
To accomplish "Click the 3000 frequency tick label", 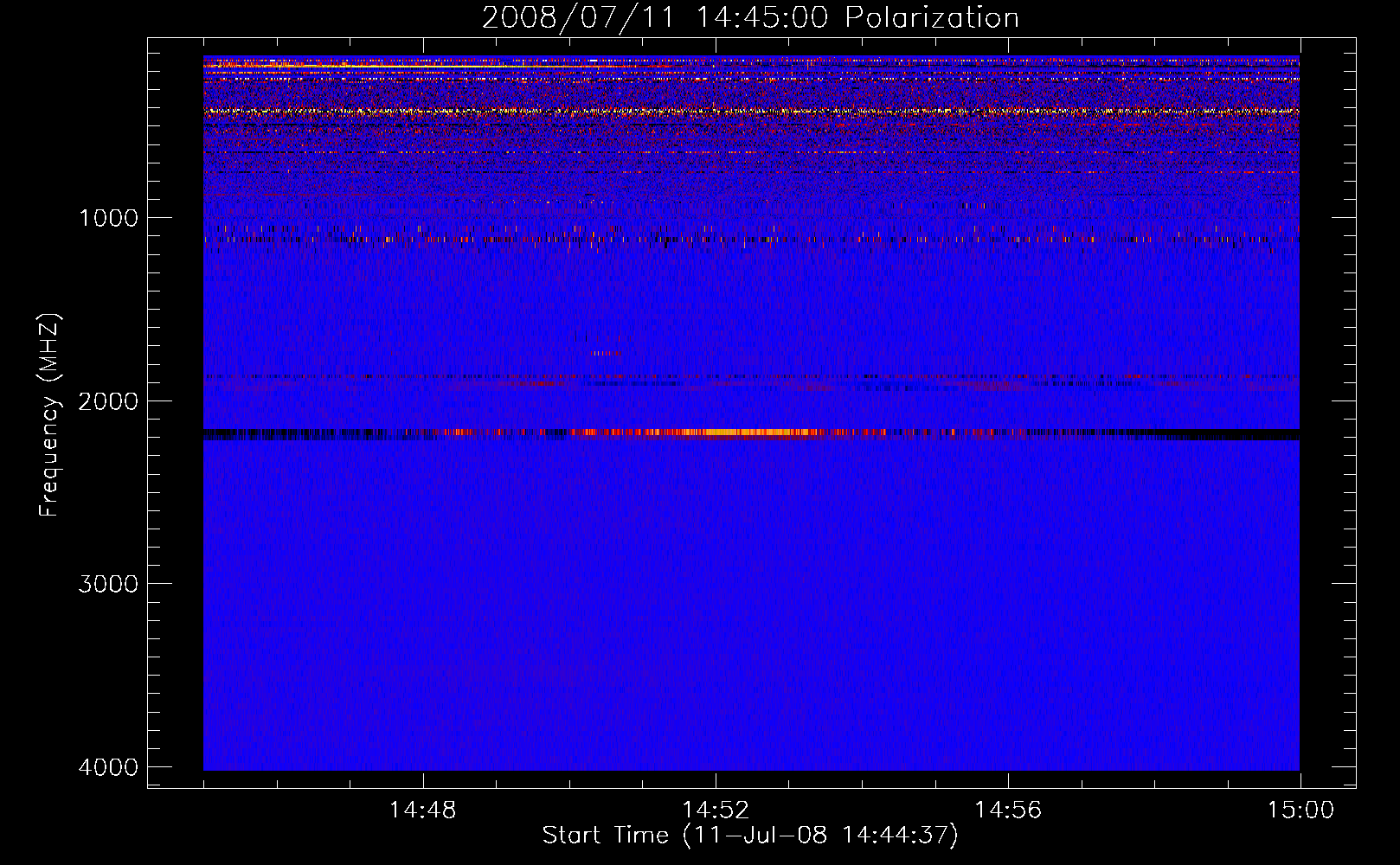I will coord(108,584).
